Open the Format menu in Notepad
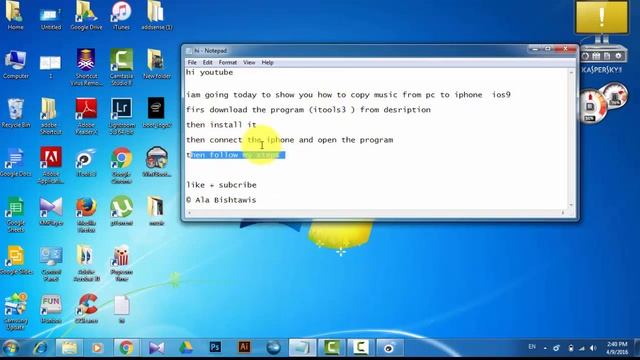 228,62
